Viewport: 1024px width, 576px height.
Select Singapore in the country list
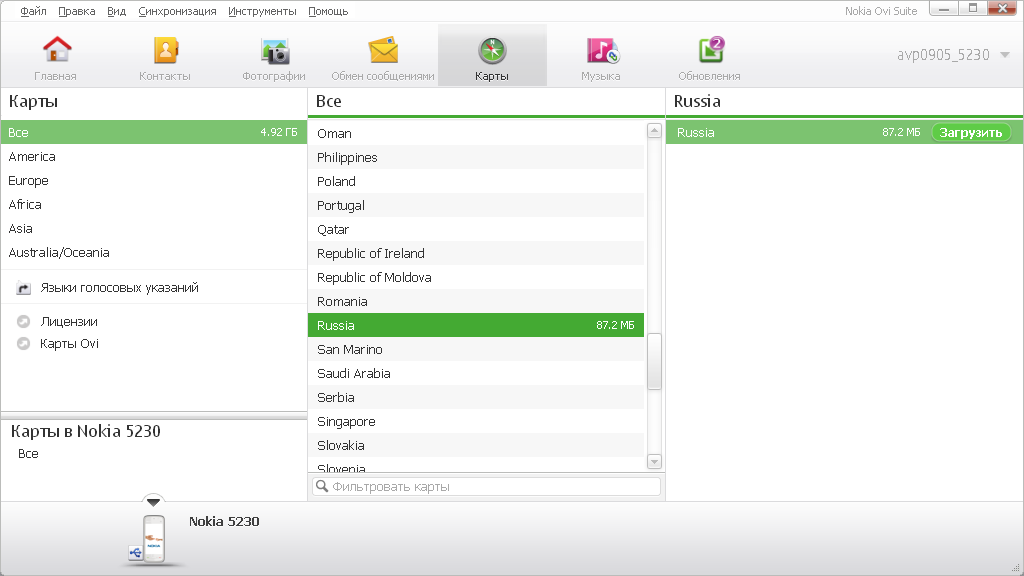[476, 422]
